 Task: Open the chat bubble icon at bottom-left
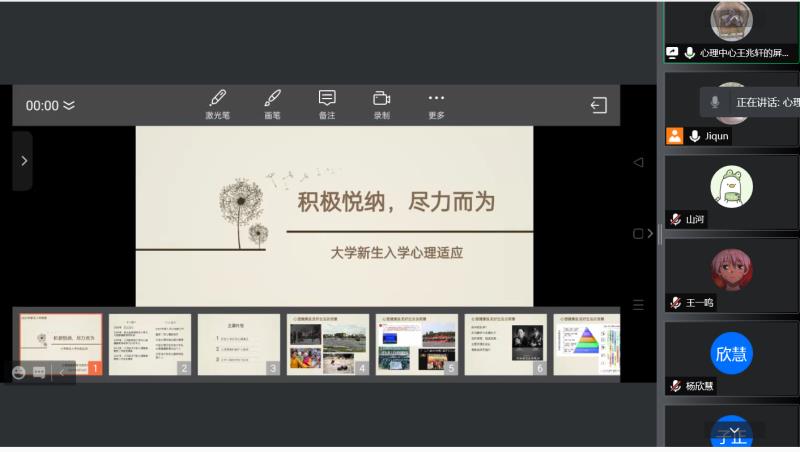pyautogui.click(x=39, y=372)
